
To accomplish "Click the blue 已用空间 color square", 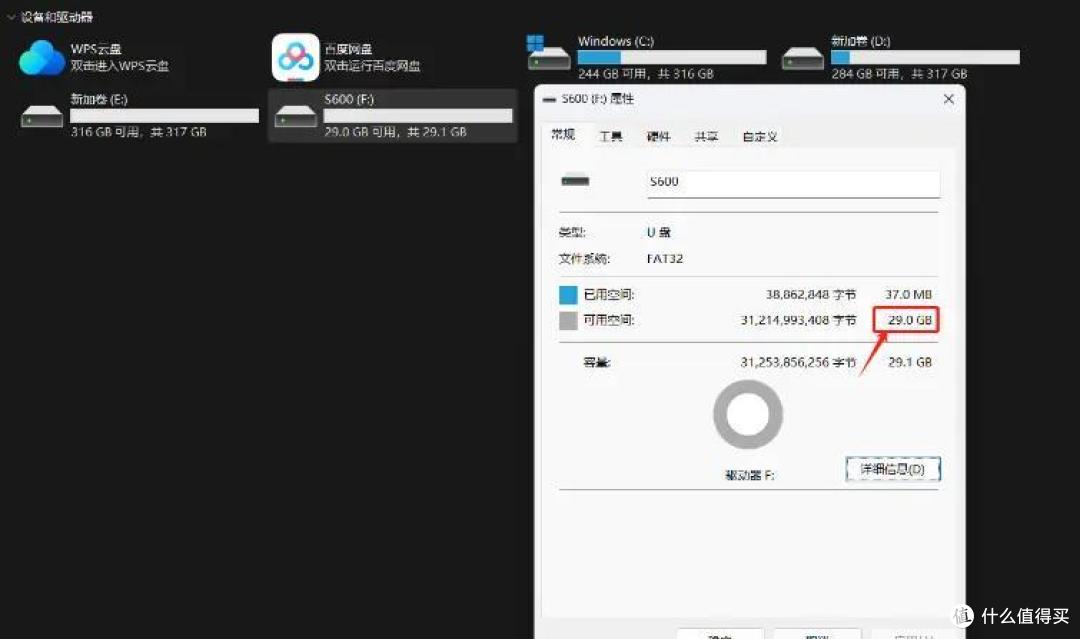I will tap(568, 295).
